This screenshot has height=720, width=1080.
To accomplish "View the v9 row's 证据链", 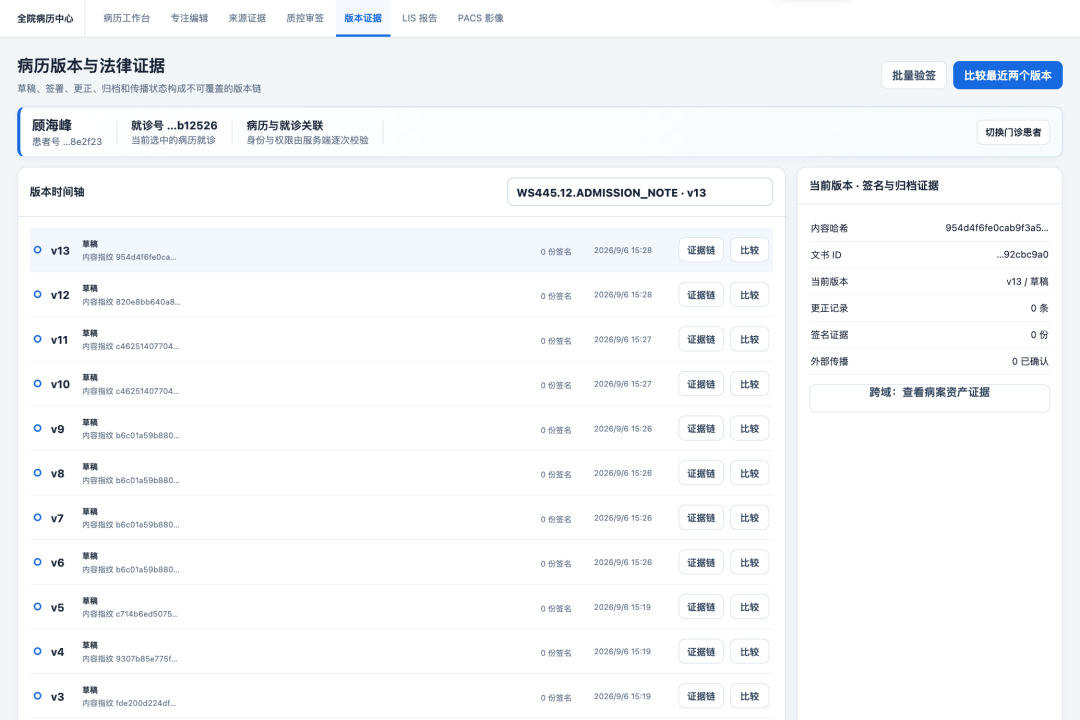I will [x=701, y=429].
